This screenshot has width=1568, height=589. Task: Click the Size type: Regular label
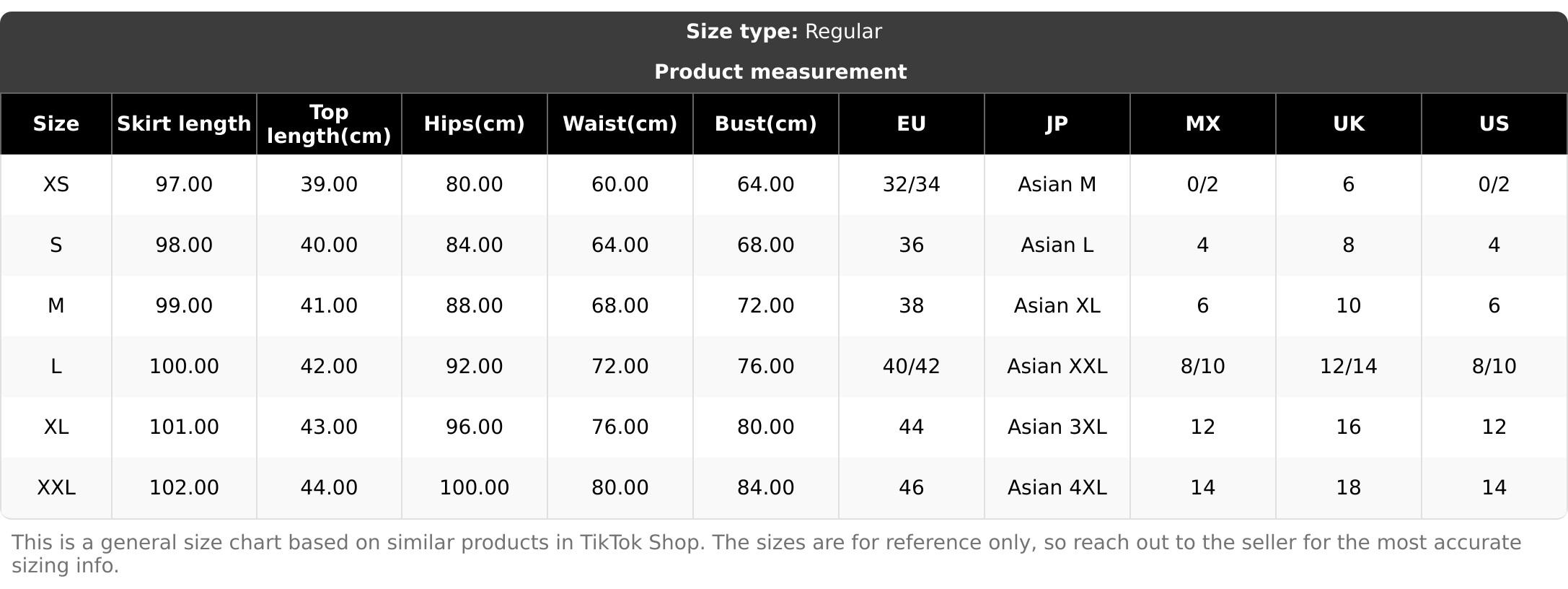pos(783,32)
